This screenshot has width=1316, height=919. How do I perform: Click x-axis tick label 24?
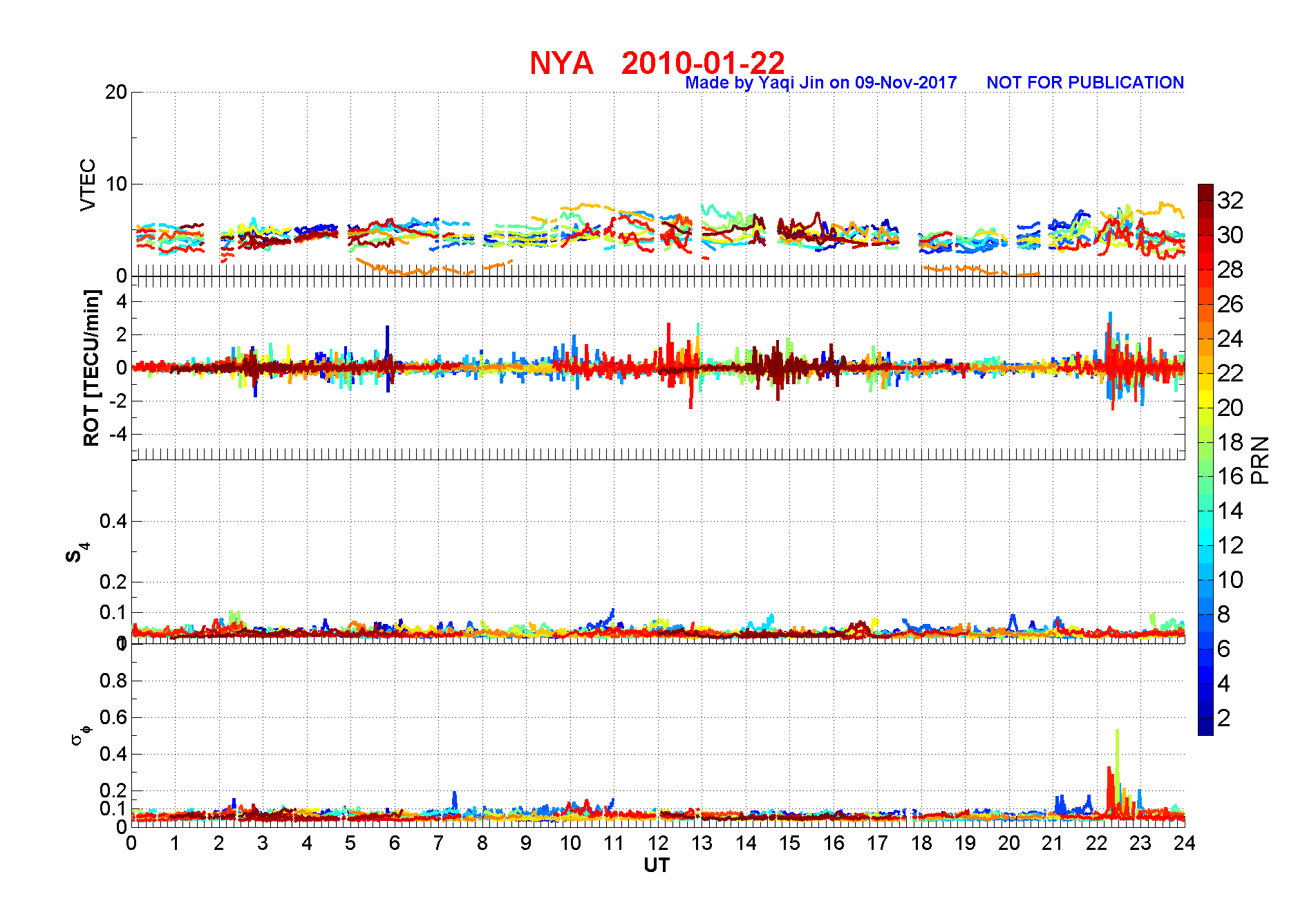(1185, 843)
